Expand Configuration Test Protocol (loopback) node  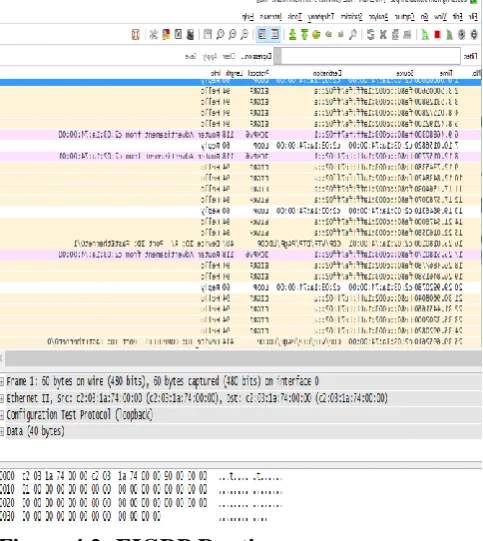(x=2, y=415)
